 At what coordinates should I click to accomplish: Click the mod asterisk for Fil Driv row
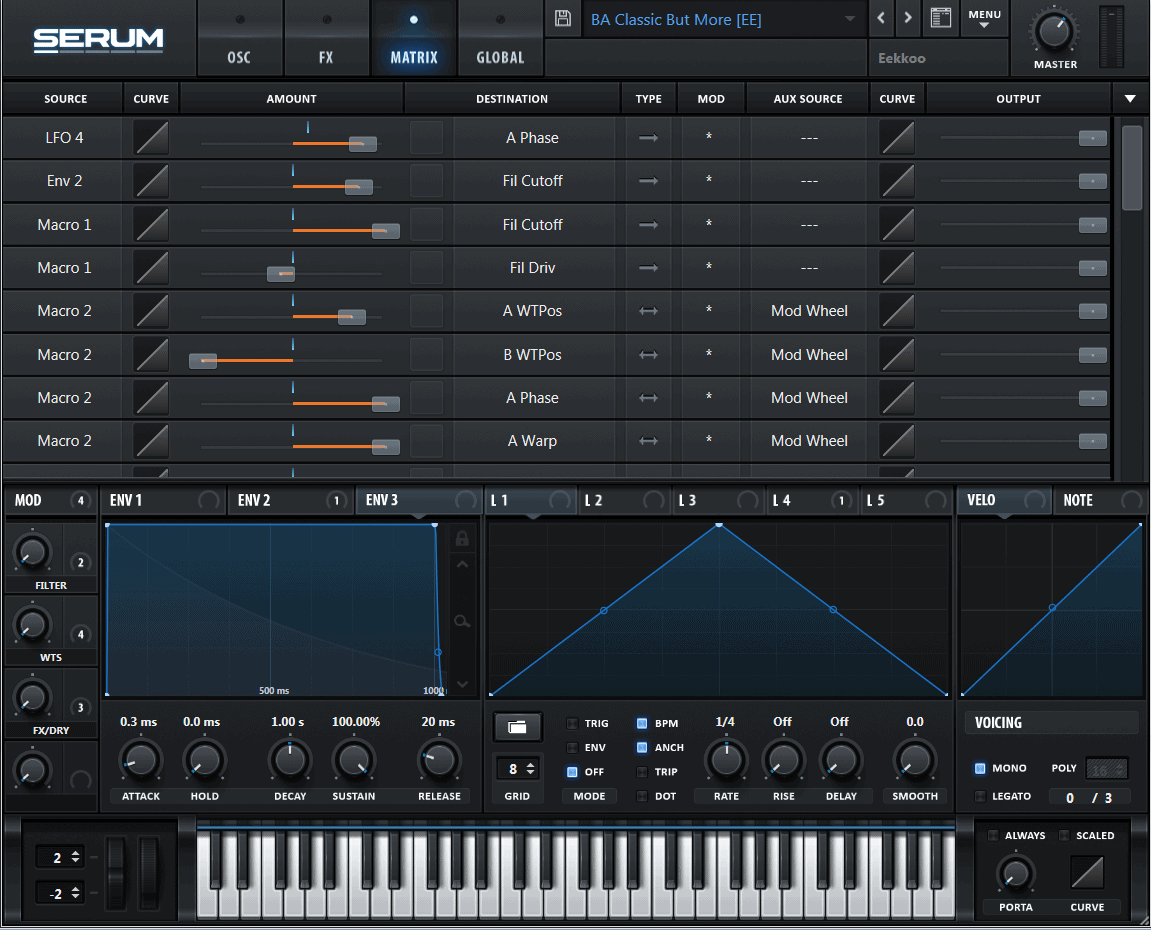coord(709,268)
